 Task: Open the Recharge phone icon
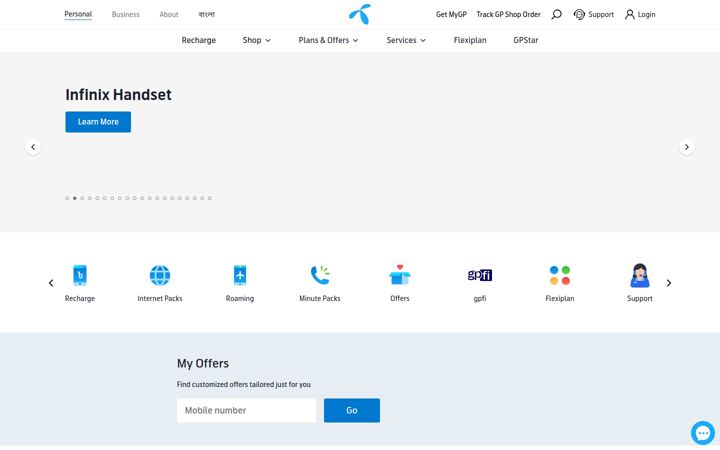(x=80, y=275)
